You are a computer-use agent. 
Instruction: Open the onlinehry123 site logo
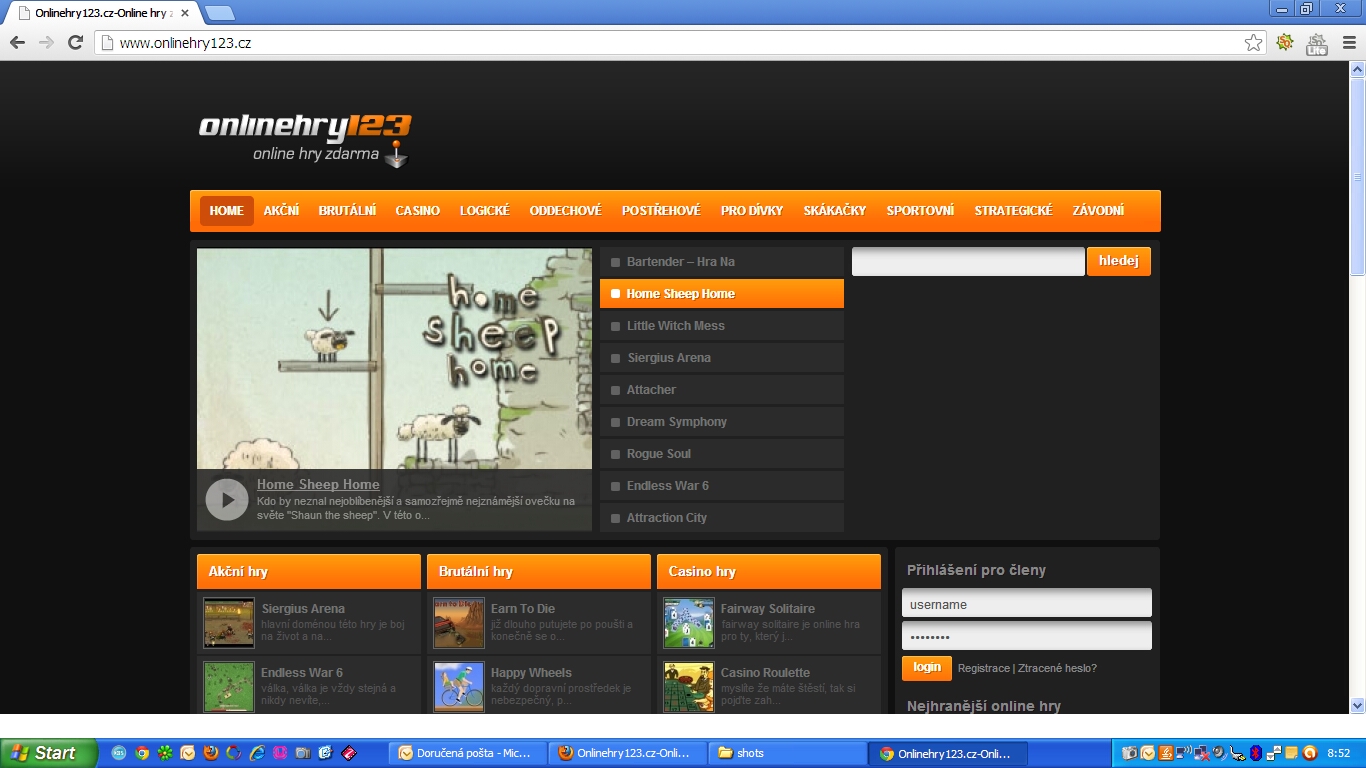[x=305, y=138]
